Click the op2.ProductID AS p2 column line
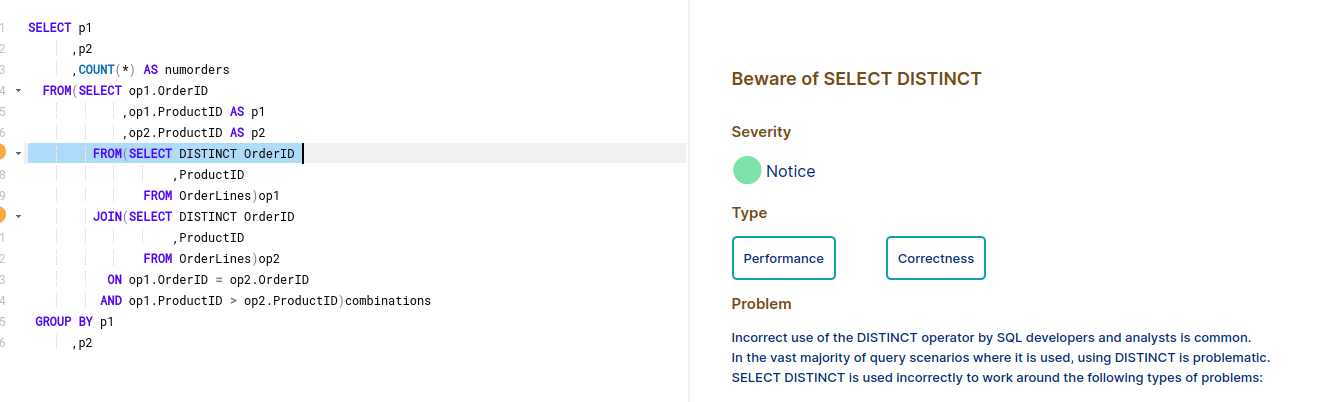This screenshot has width=1317, height=402. click(x=197, y=133)
